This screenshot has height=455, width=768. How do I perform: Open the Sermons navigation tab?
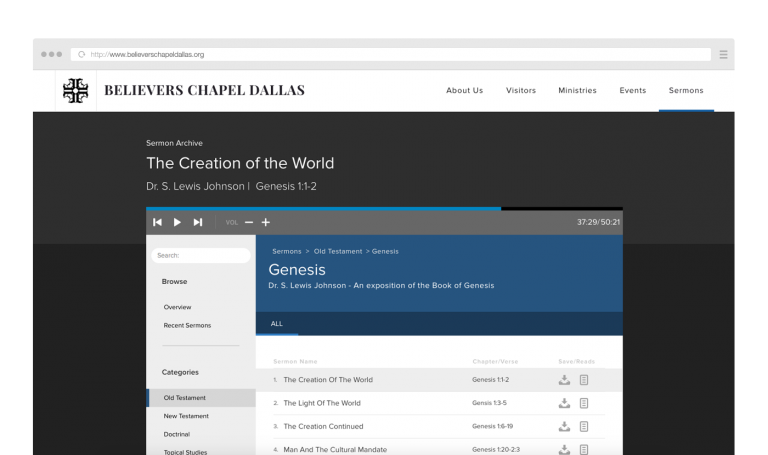click(686, 91)
